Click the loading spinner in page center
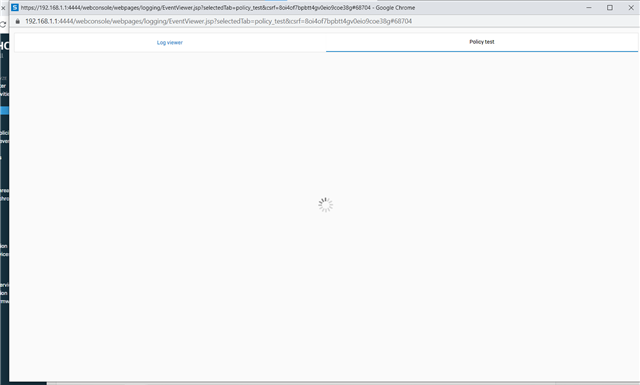 (325, 205)
